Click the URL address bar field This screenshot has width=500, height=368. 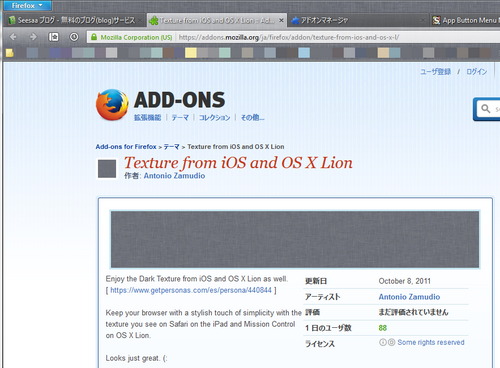point(337,37)
